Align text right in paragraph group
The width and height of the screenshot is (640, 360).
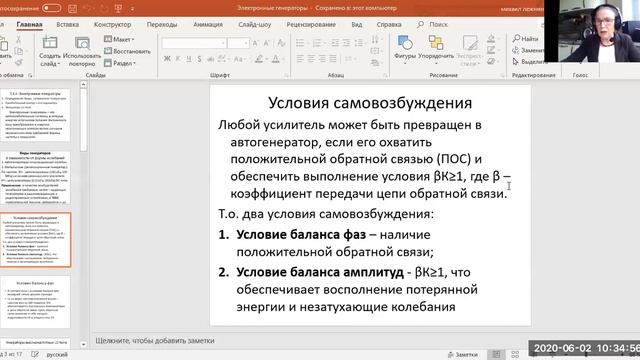(x=322, y=59)
